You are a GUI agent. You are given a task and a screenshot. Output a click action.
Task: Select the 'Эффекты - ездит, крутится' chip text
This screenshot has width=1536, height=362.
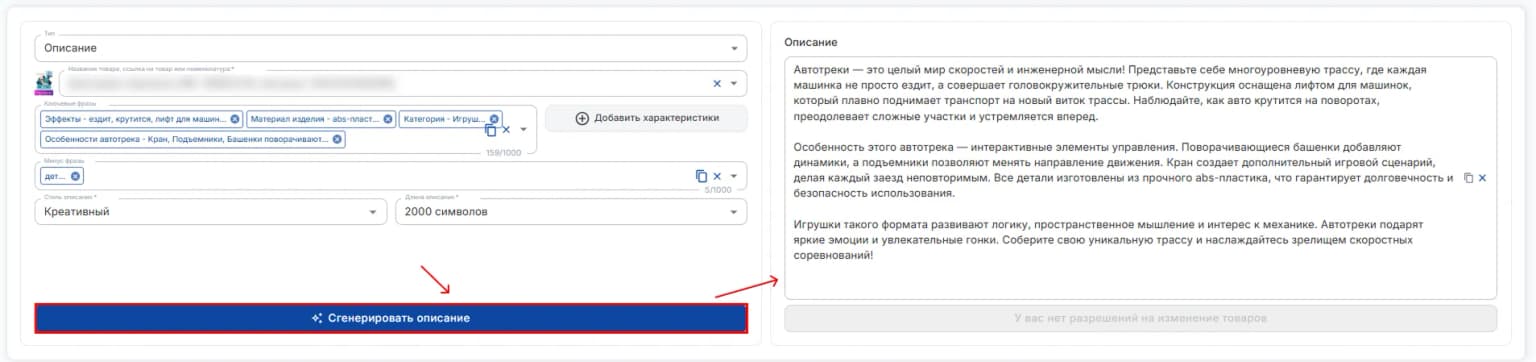click(x=135, y=119)
